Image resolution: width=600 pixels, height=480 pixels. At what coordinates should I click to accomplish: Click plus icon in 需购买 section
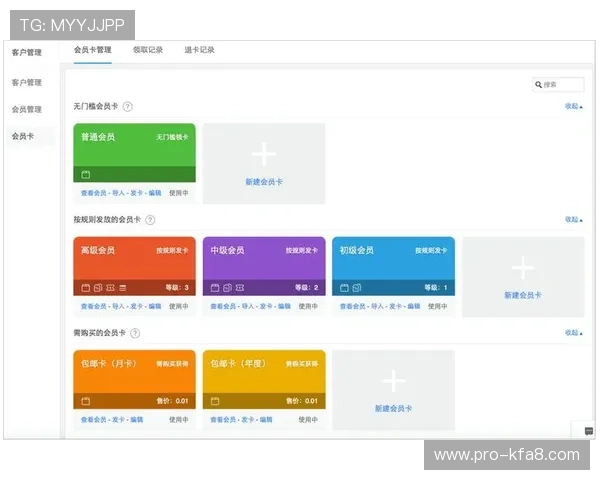[394, 381]
